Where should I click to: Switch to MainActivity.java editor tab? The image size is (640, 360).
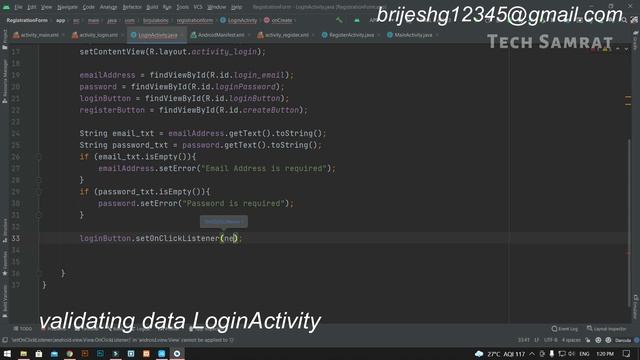click(x=413, y=35)
